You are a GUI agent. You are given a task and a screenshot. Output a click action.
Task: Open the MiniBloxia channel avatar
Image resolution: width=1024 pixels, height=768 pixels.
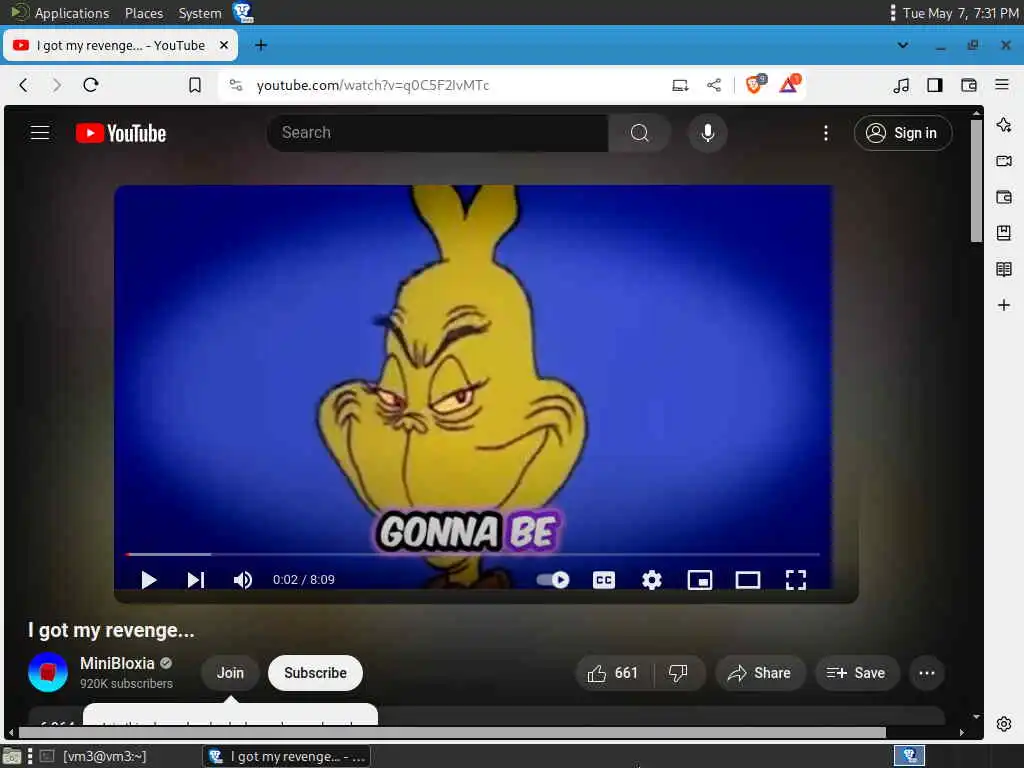click(x=48, y=672)
